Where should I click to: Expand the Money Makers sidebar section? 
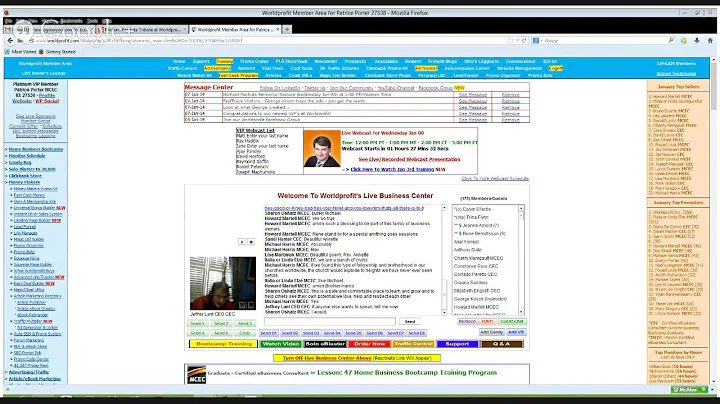(x=24, y=182)
